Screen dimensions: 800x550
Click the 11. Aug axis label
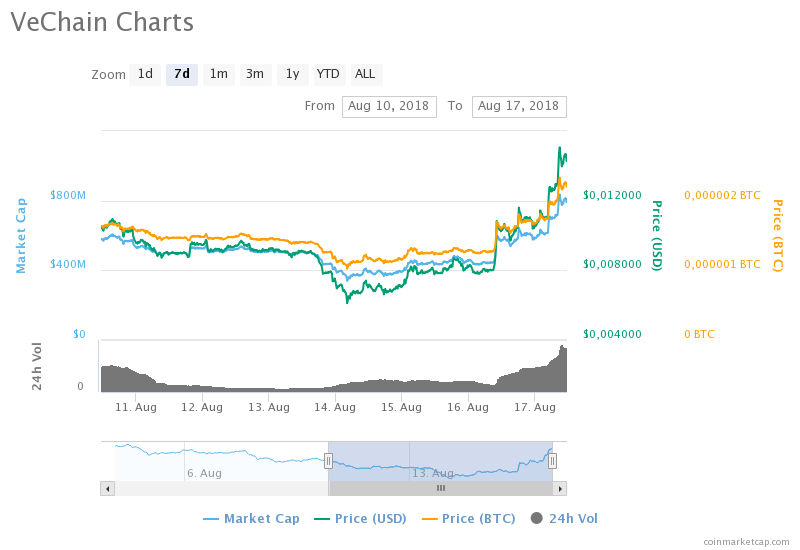click(136, 407)
